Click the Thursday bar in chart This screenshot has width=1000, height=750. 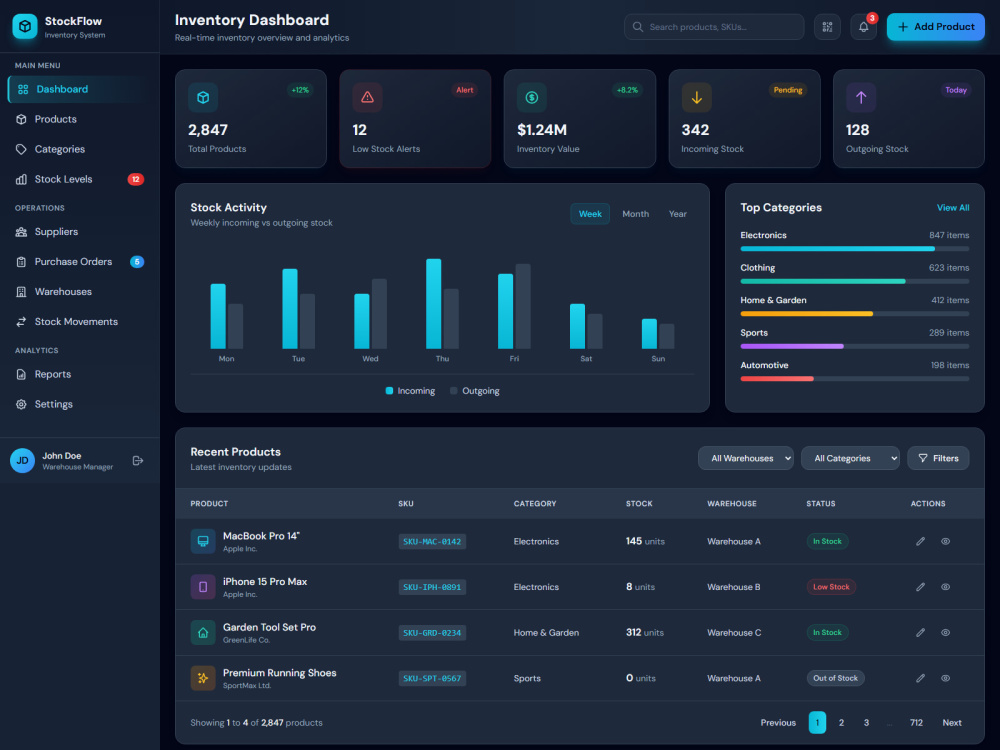click(x=442, y=304)
